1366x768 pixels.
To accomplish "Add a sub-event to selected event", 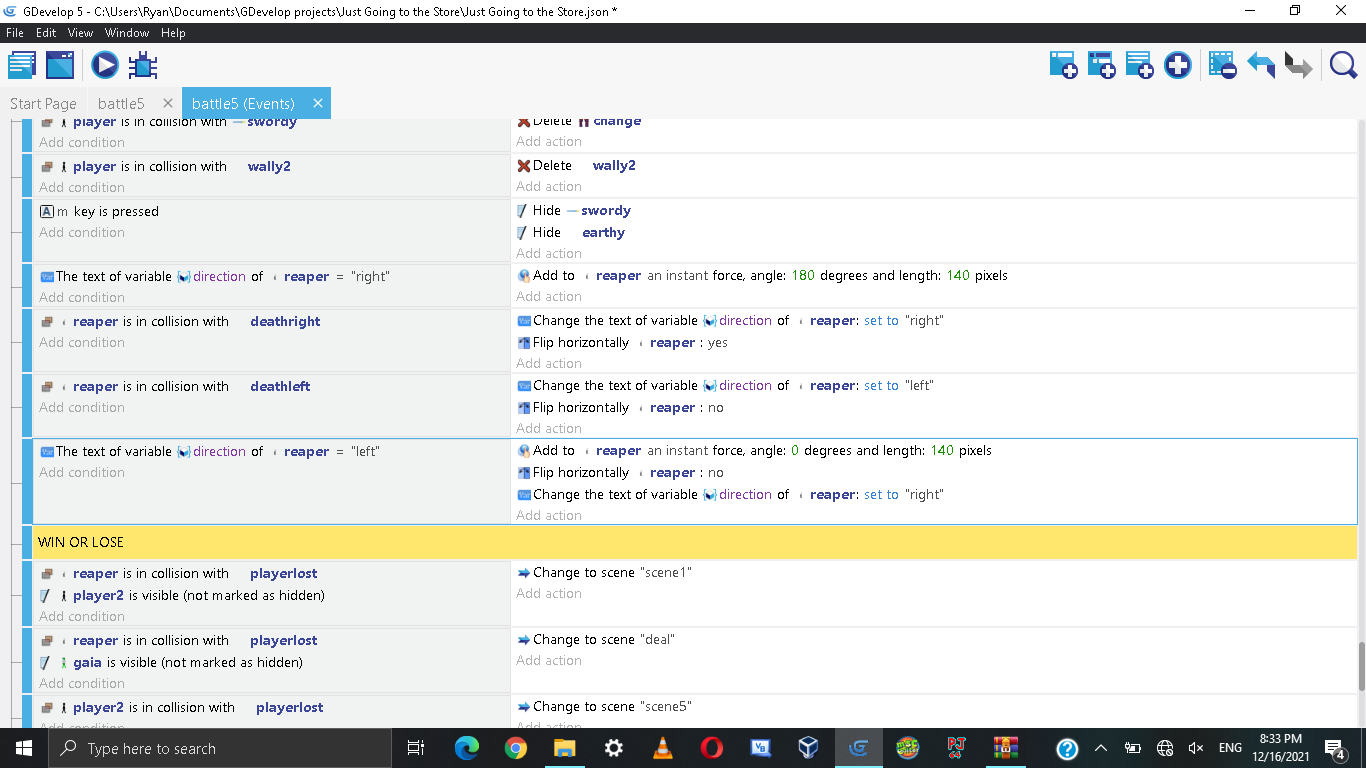I will [x=1101, y=66].
